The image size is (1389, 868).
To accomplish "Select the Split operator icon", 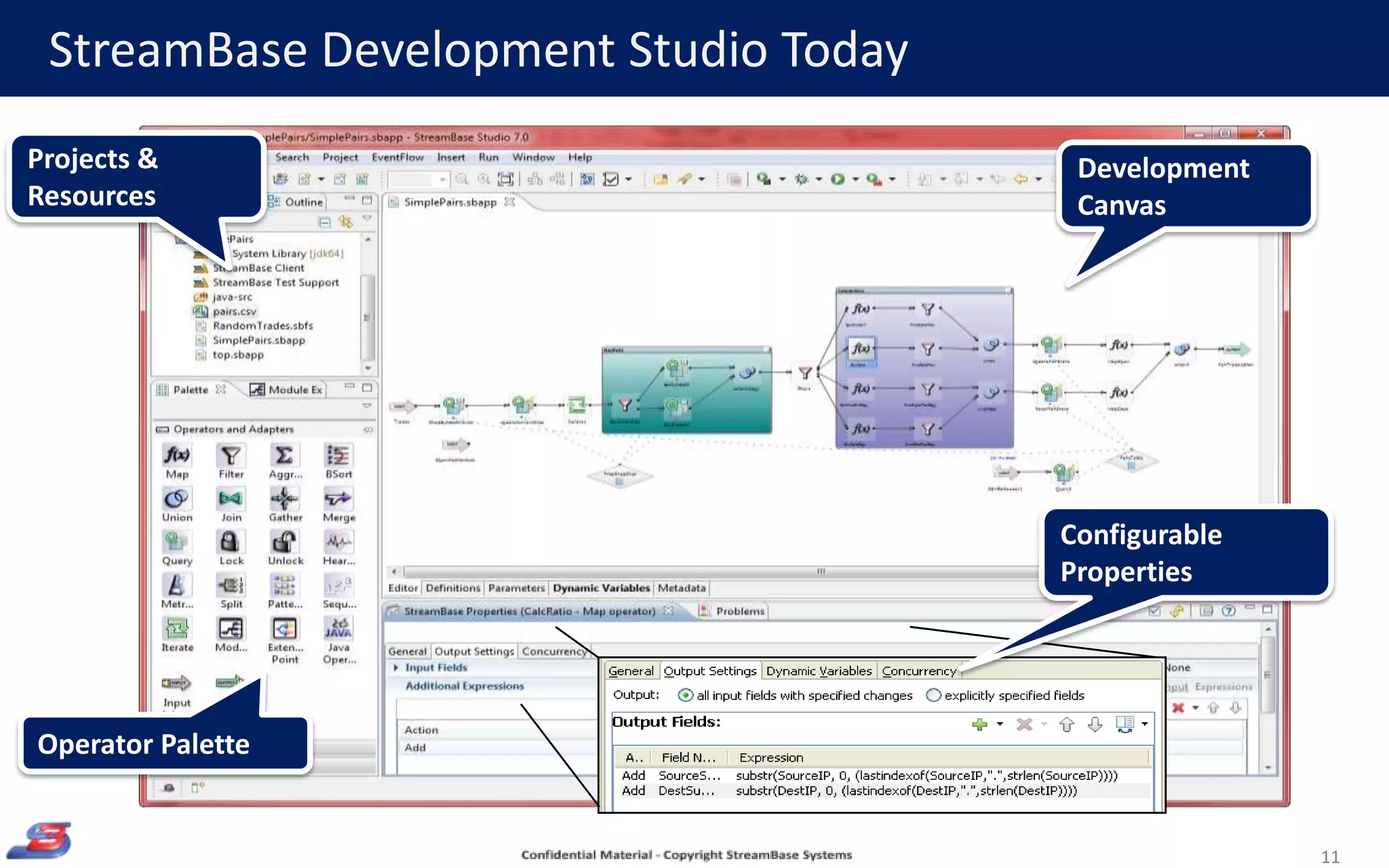I will [231, 585].
